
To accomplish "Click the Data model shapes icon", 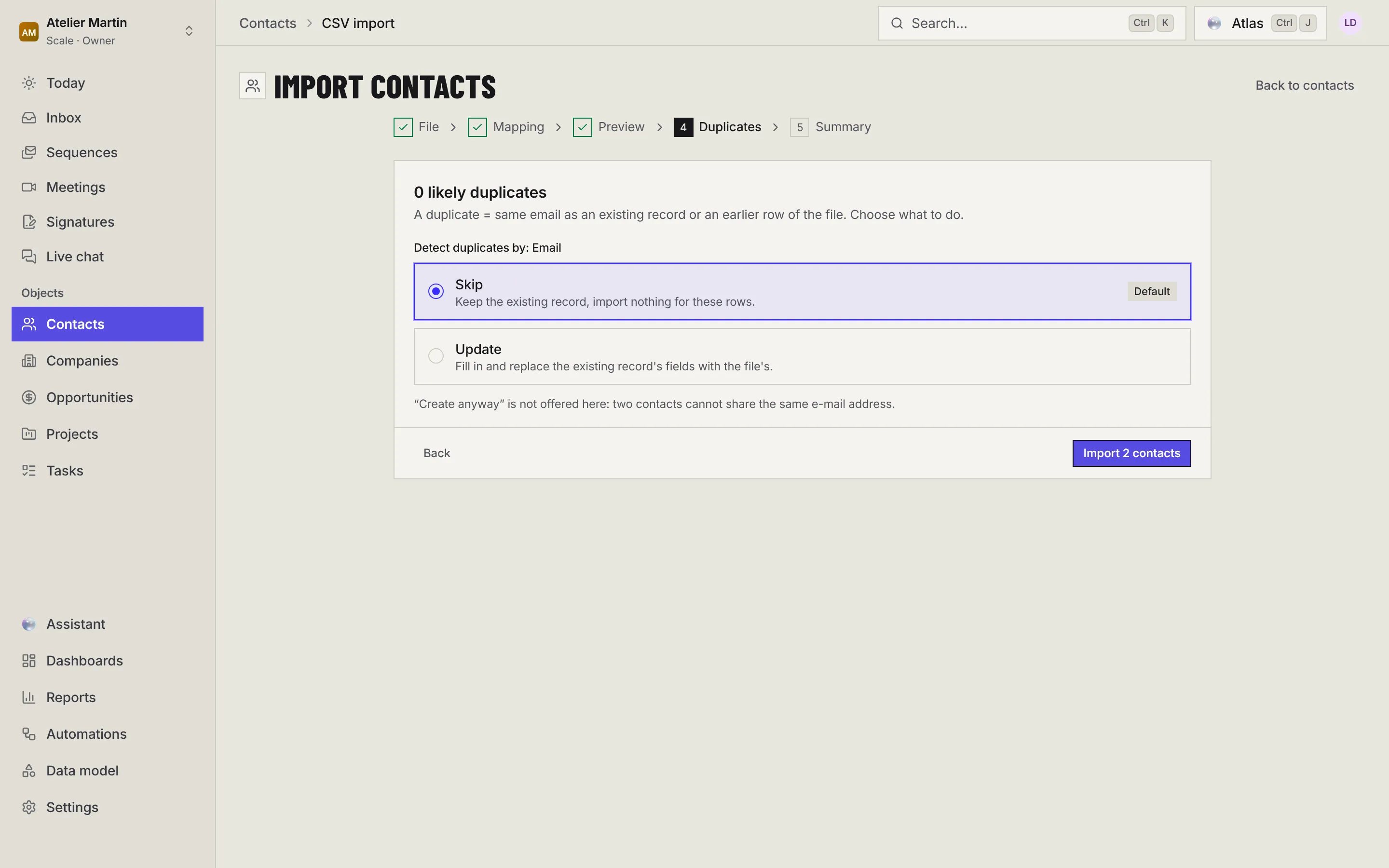I will [29, 771].
